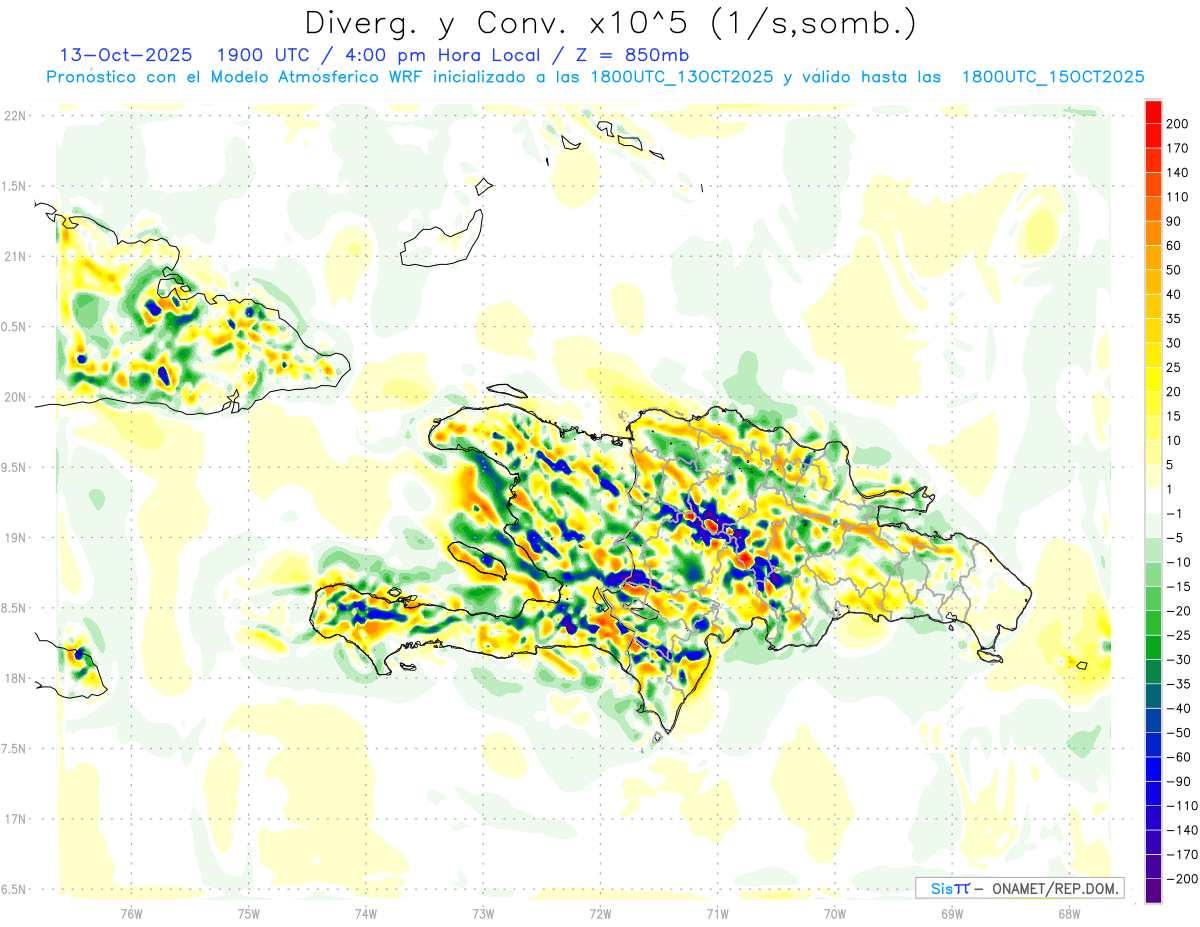Click the 'Z = 850mb' level text
Viewport: 1200px width, 927px height.
638,55
